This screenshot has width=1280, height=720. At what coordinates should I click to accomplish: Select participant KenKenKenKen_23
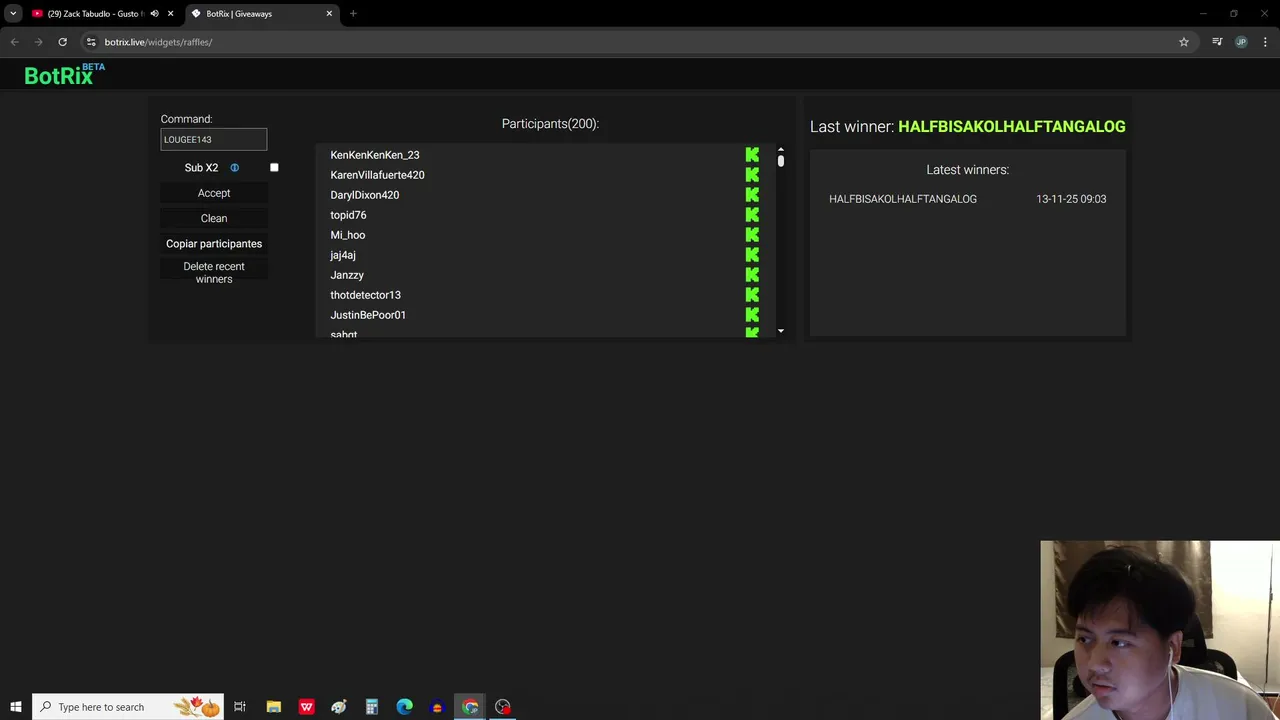(x=375, y=155)
